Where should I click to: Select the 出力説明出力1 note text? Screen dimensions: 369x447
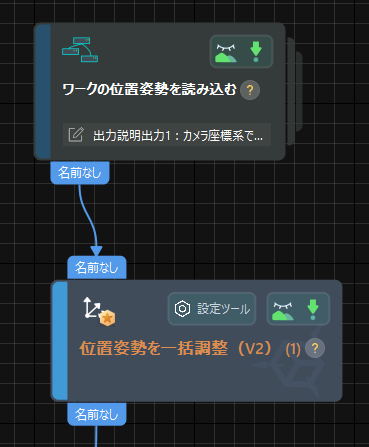coord(178,136)
